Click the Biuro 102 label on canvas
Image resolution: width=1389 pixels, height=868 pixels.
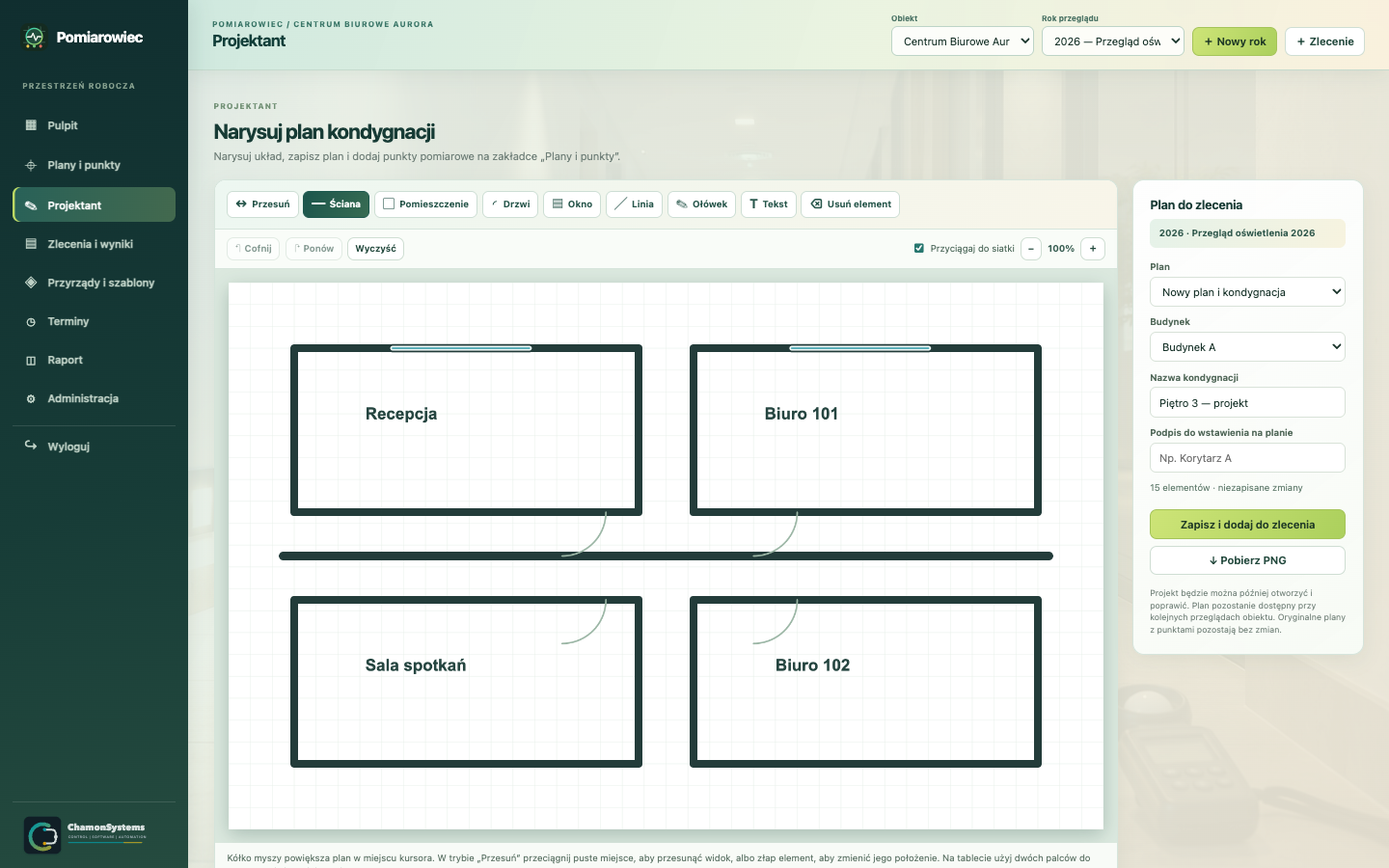(813, 665)
